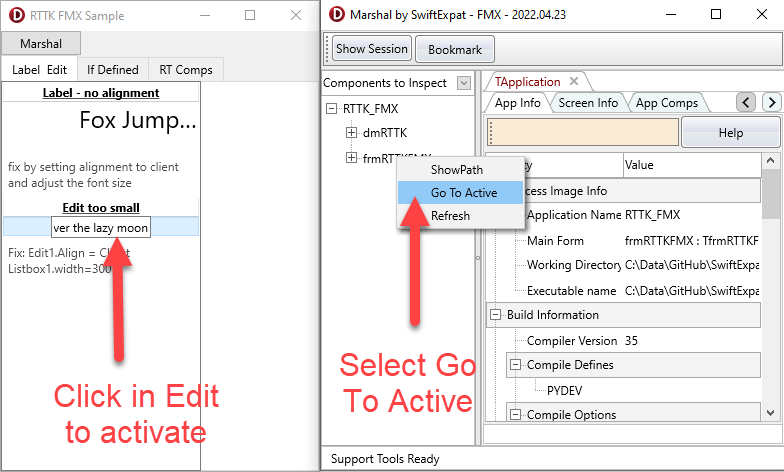784x472 pixels.
Task: Click the Help button
Action: [x=730, y=132]
